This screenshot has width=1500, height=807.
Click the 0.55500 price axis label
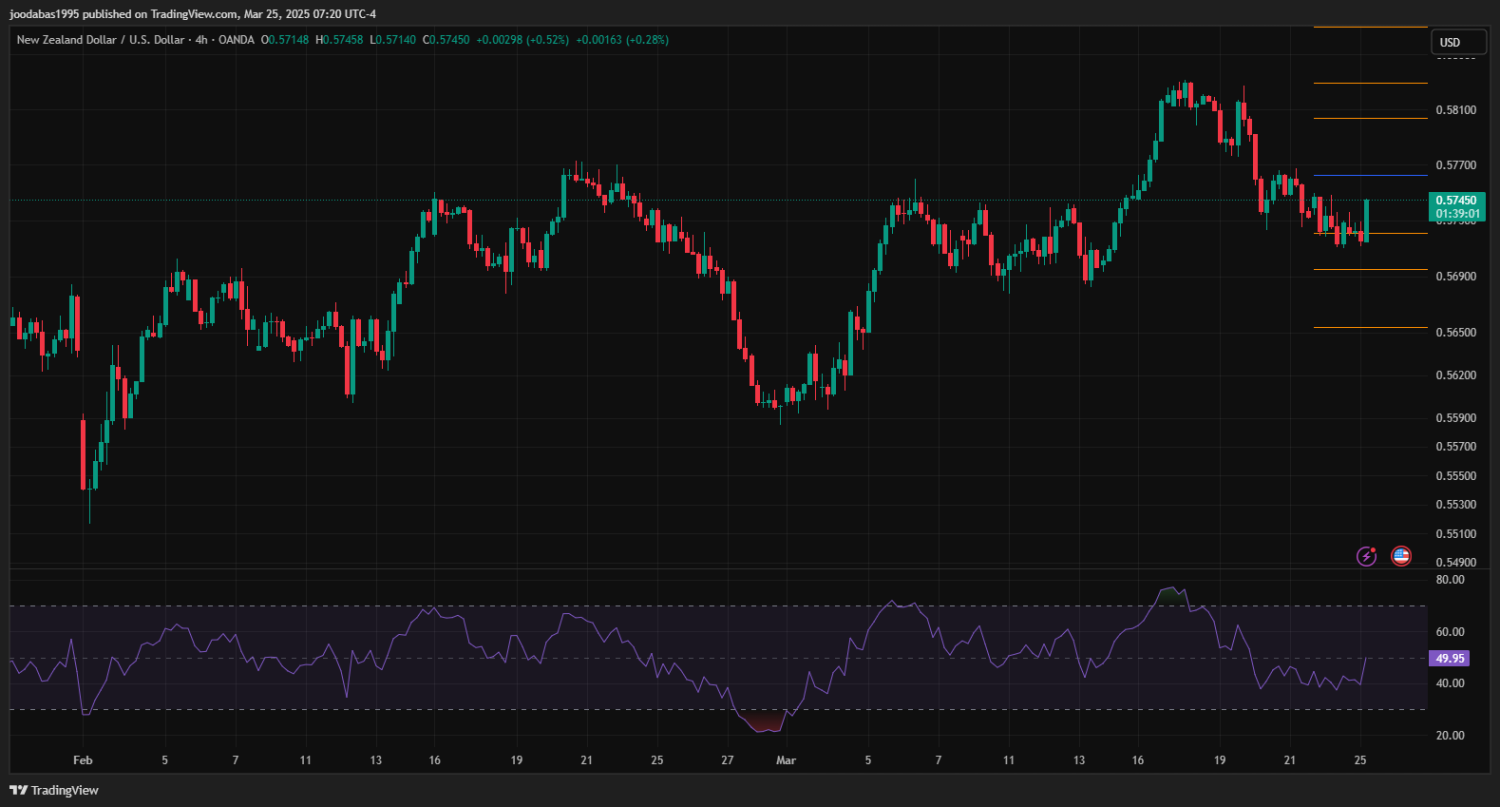(x=1455, y=475)
